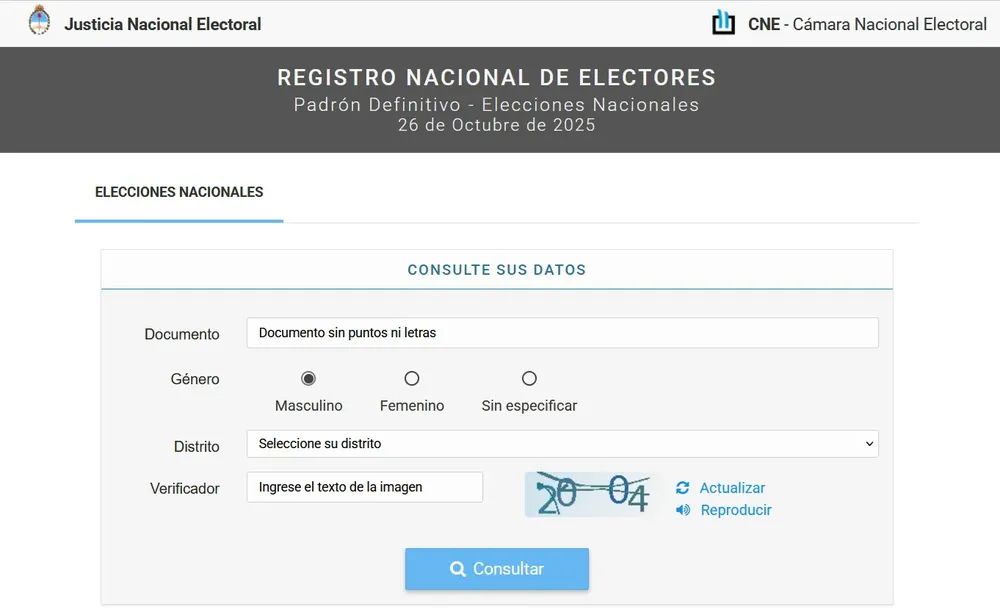Click the Actualizar captcha link
Screen dimensions: 1000x612
[732, 488]
